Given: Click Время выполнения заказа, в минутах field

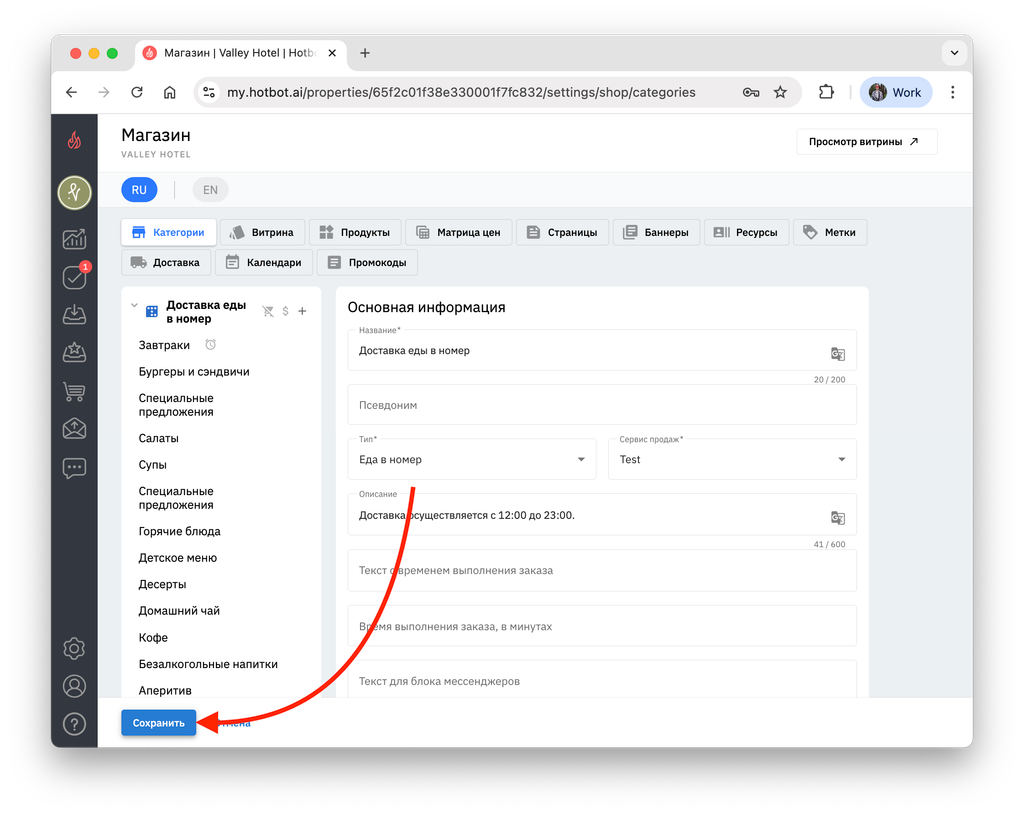Looking at the screenshot, I should (601, 626).
